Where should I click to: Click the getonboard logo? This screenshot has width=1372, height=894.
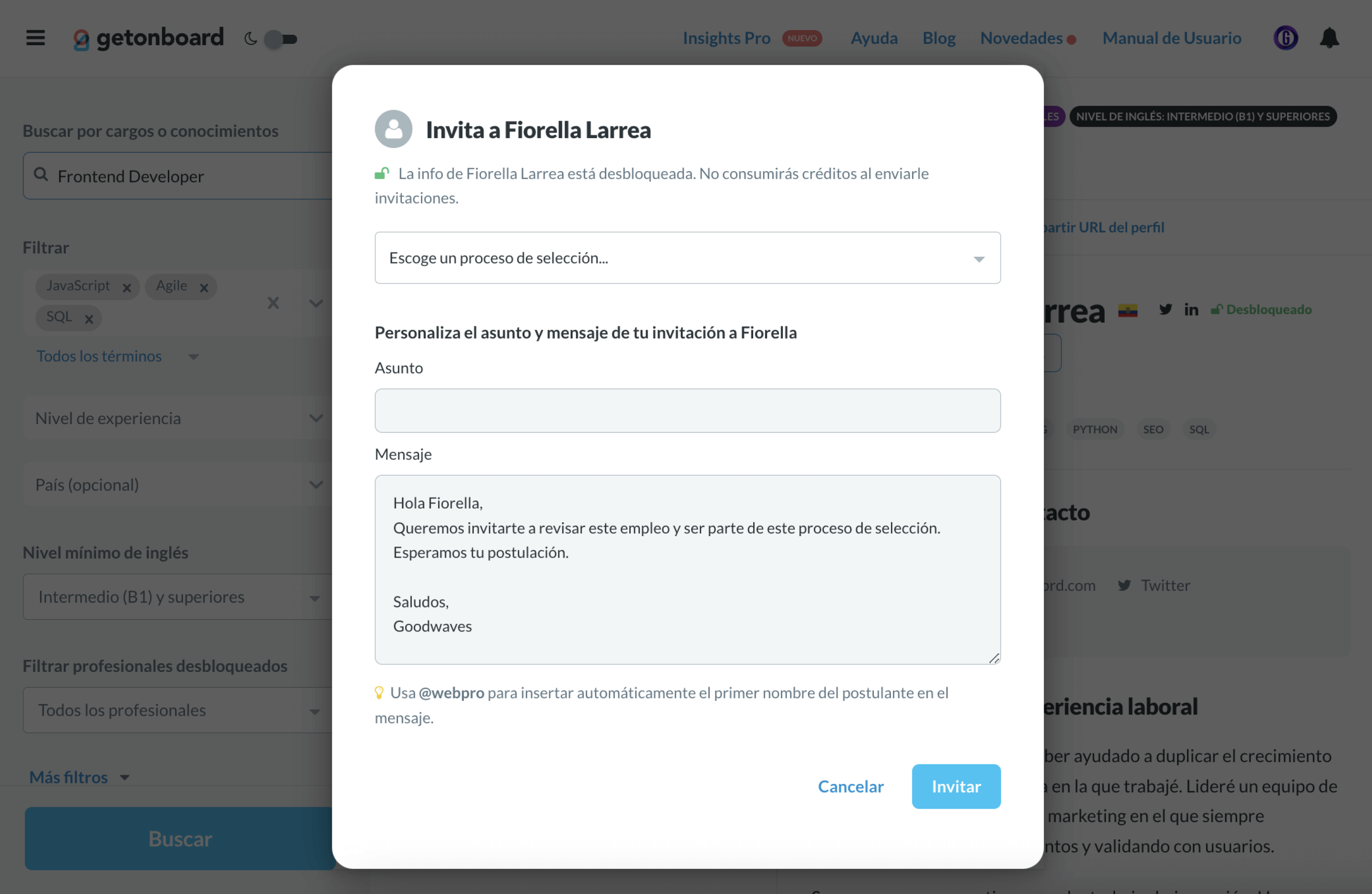[x=148, y=38]
